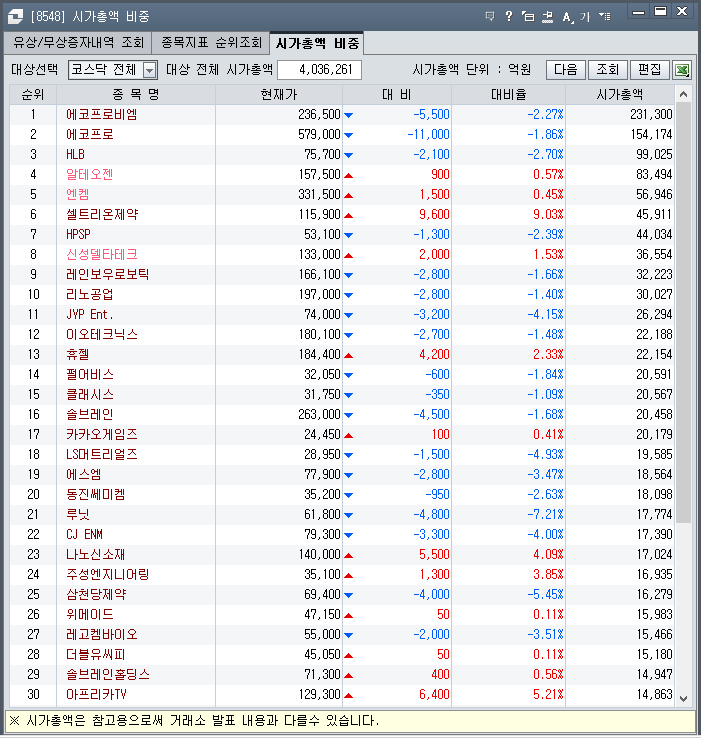This screenshot has height=738, width=701.
Task: Select stock 동진쎄미켐 in the list
Action: (96, 495)
